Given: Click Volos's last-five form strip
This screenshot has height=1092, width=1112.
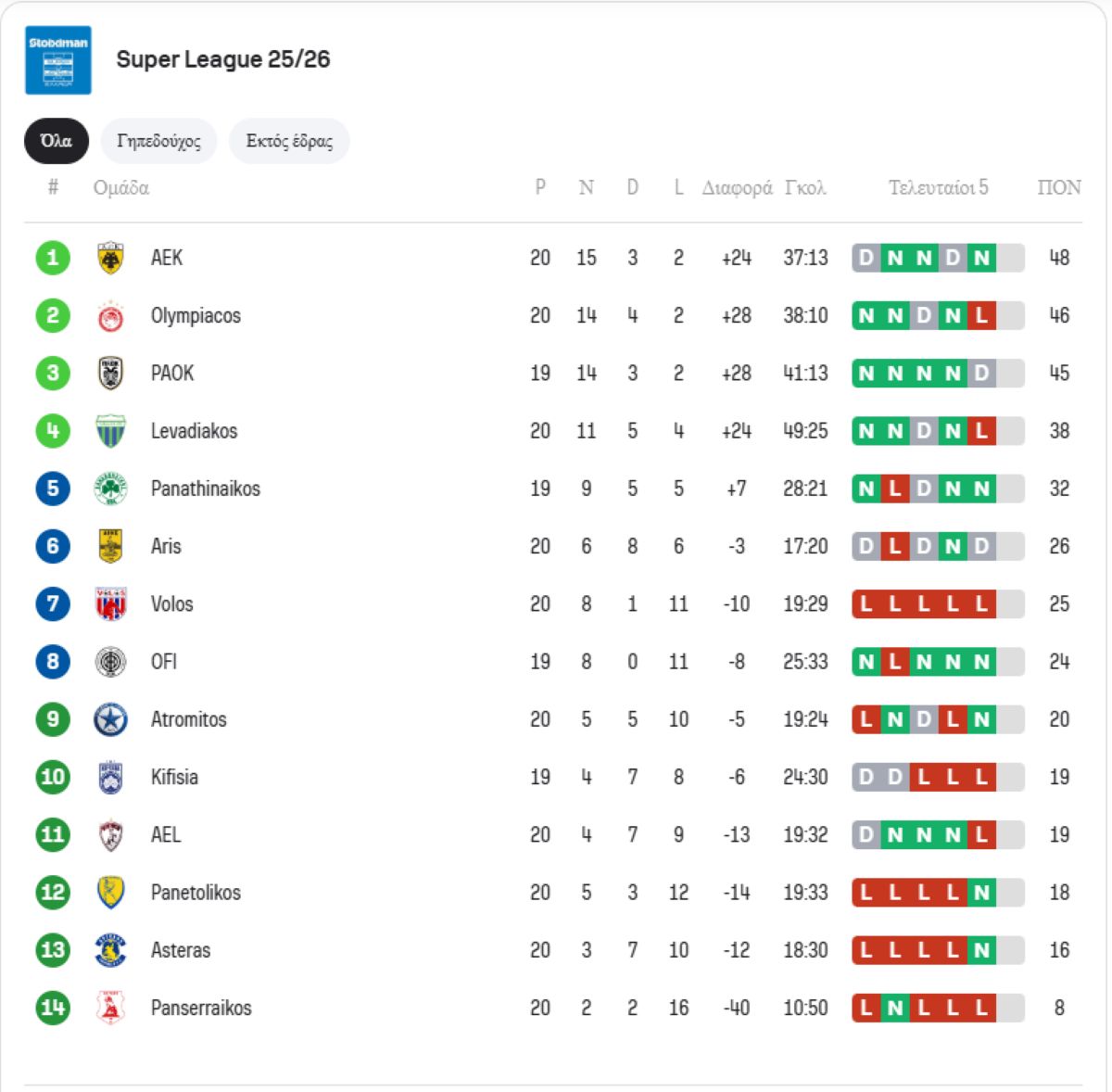Looking at the screenshot, I should click(x=937, y=604).
